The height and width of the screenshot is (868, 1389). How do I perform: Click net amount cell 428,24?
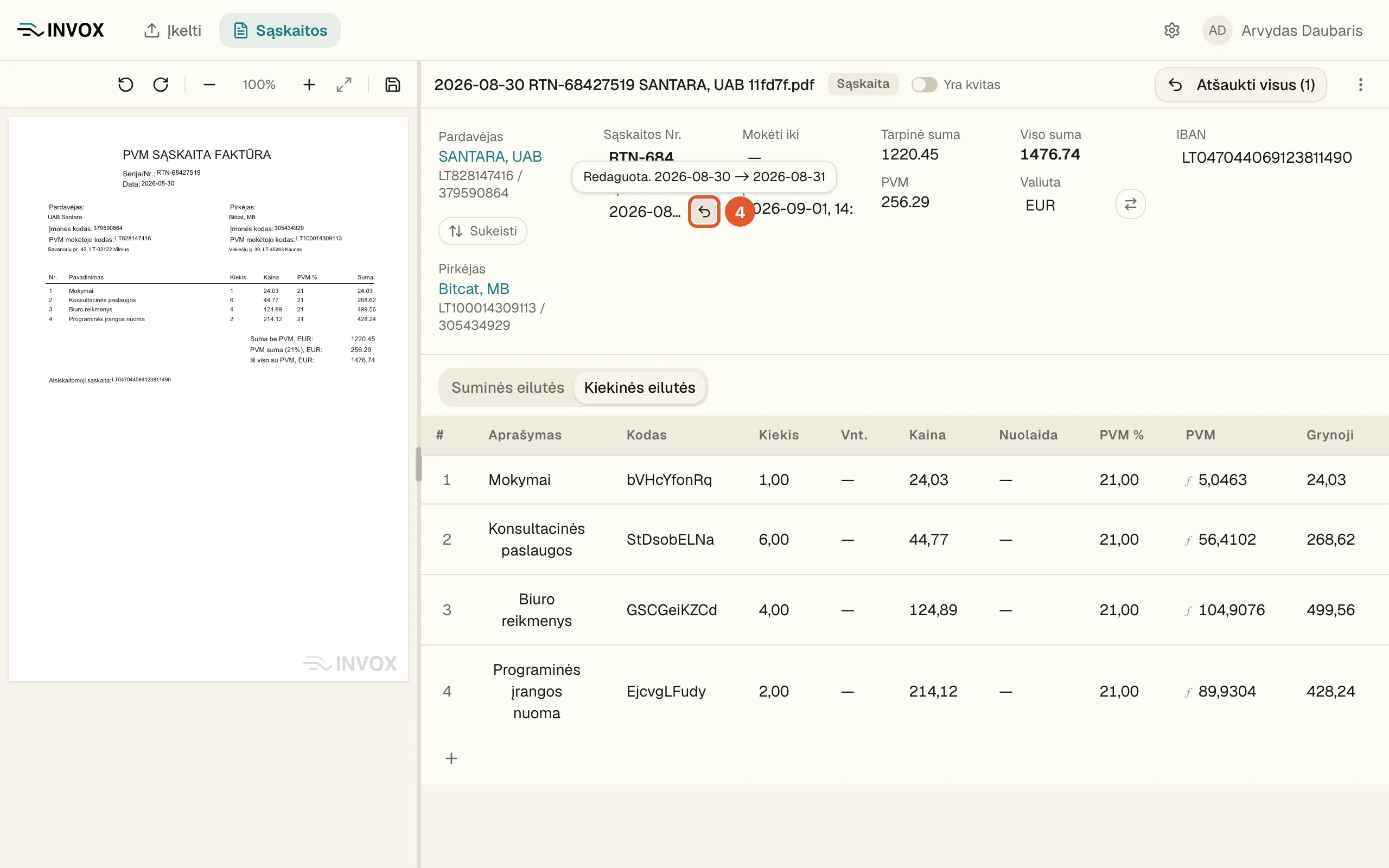coord(1330,691)
